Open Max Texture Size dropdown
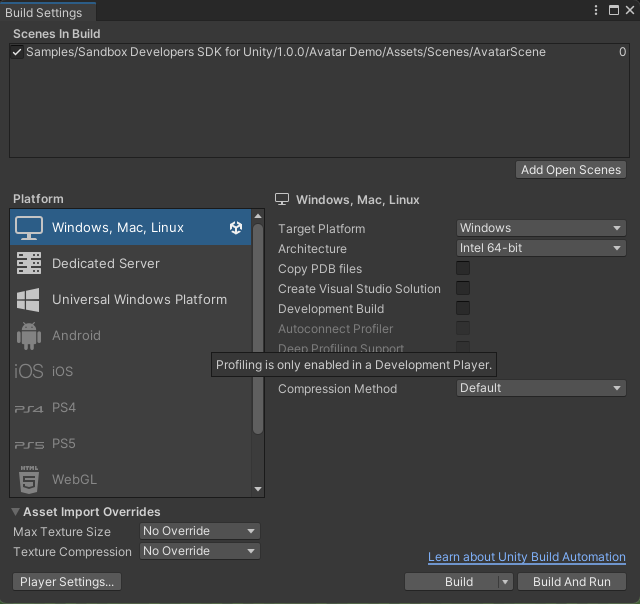Screen dimensions: 640x604 tap(200, 531)
